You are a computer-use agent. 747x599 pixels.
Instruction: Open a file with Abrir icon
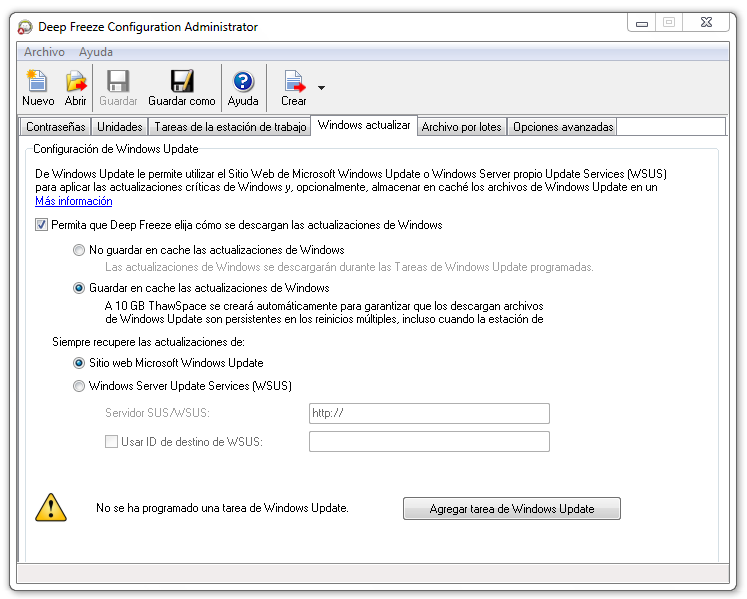pos(76,81)
